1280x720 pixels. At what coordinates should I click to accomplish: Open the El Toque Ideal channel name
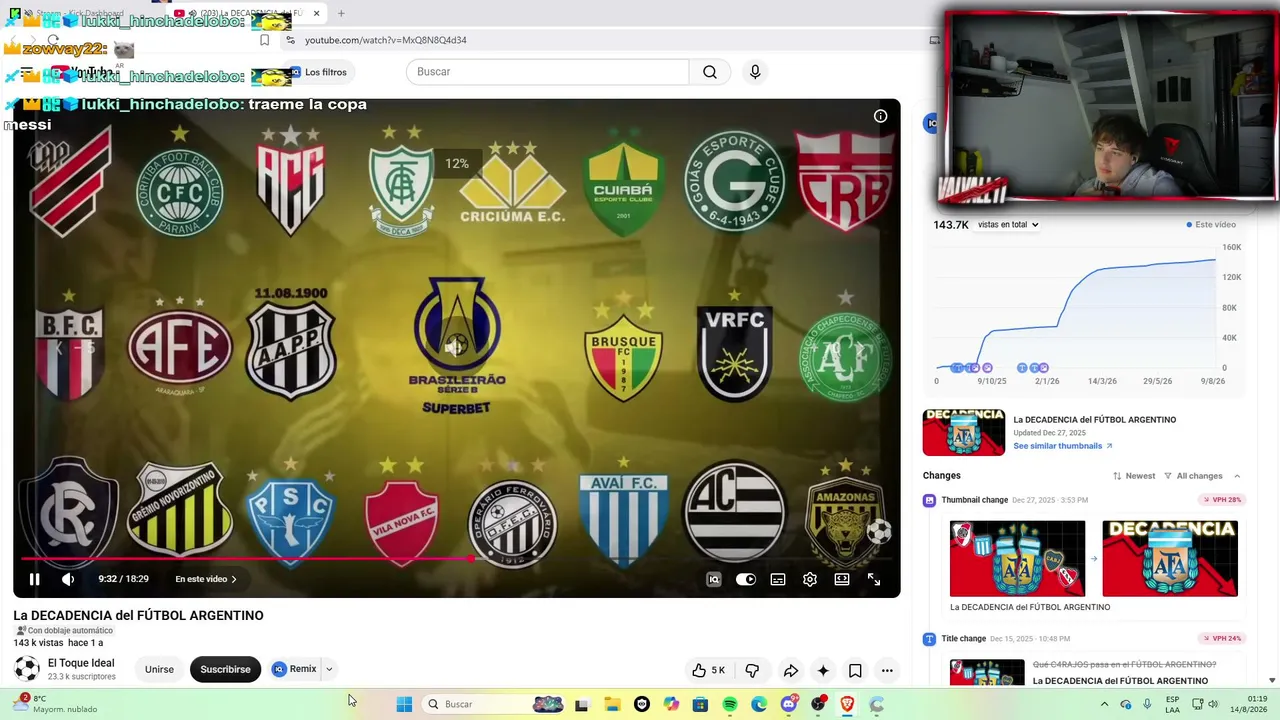click(81, 663)
